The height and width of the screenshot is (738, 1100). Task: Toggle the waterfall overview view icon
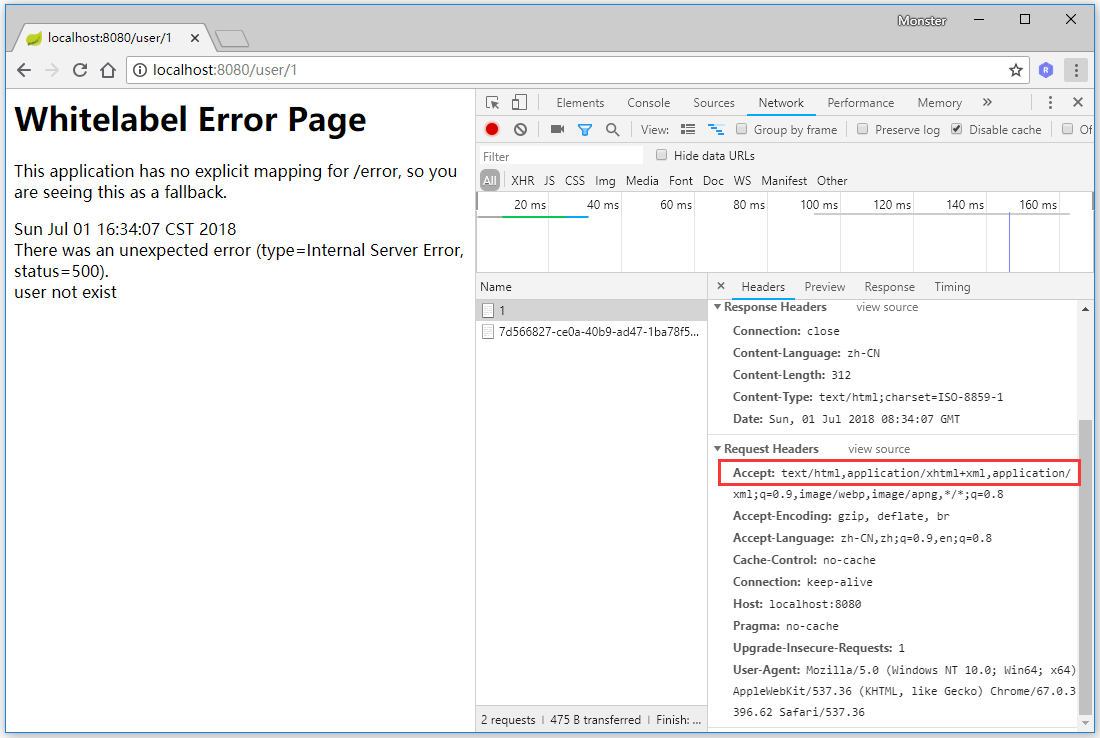tap(716, 129)
